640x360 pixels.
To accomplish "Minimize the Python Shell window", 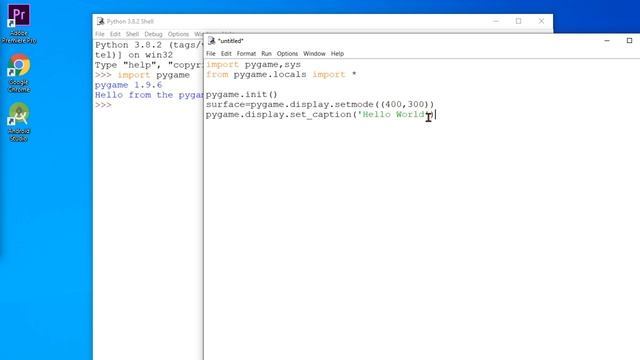I will pyautogui.click(x=496, y=21).
